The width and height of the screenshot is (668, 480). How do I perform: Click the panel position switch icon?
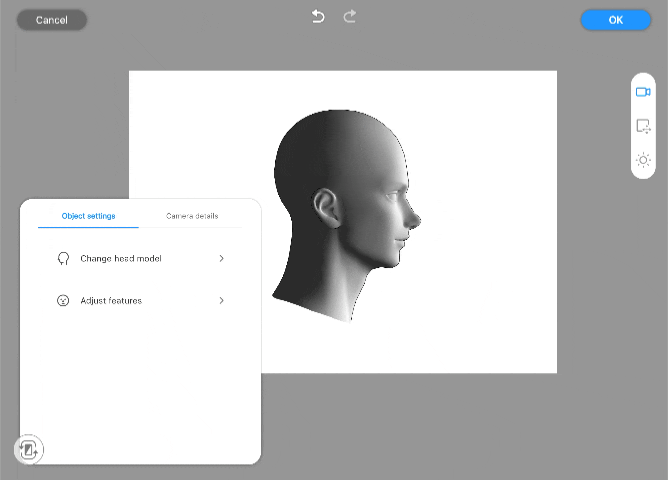tap(29, 449)
